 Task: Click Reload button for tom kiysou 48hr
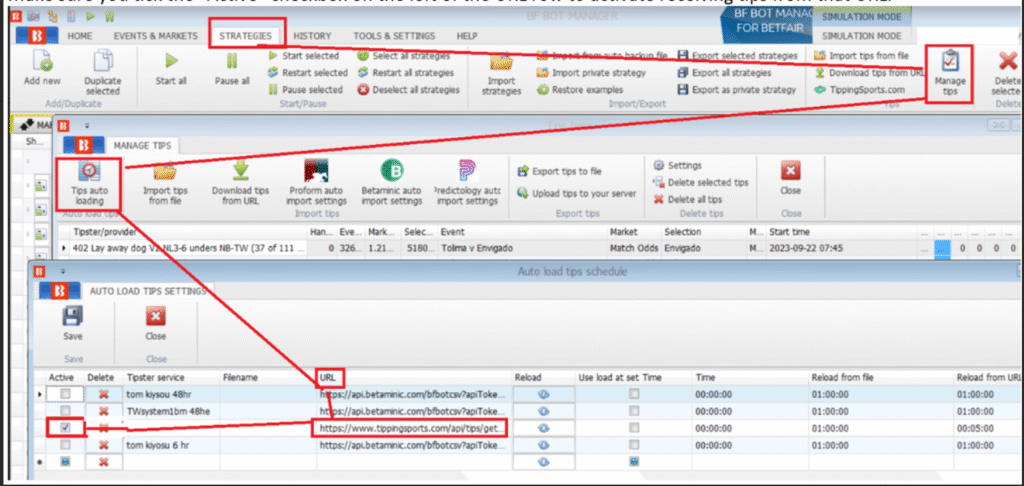click(543, 394)
